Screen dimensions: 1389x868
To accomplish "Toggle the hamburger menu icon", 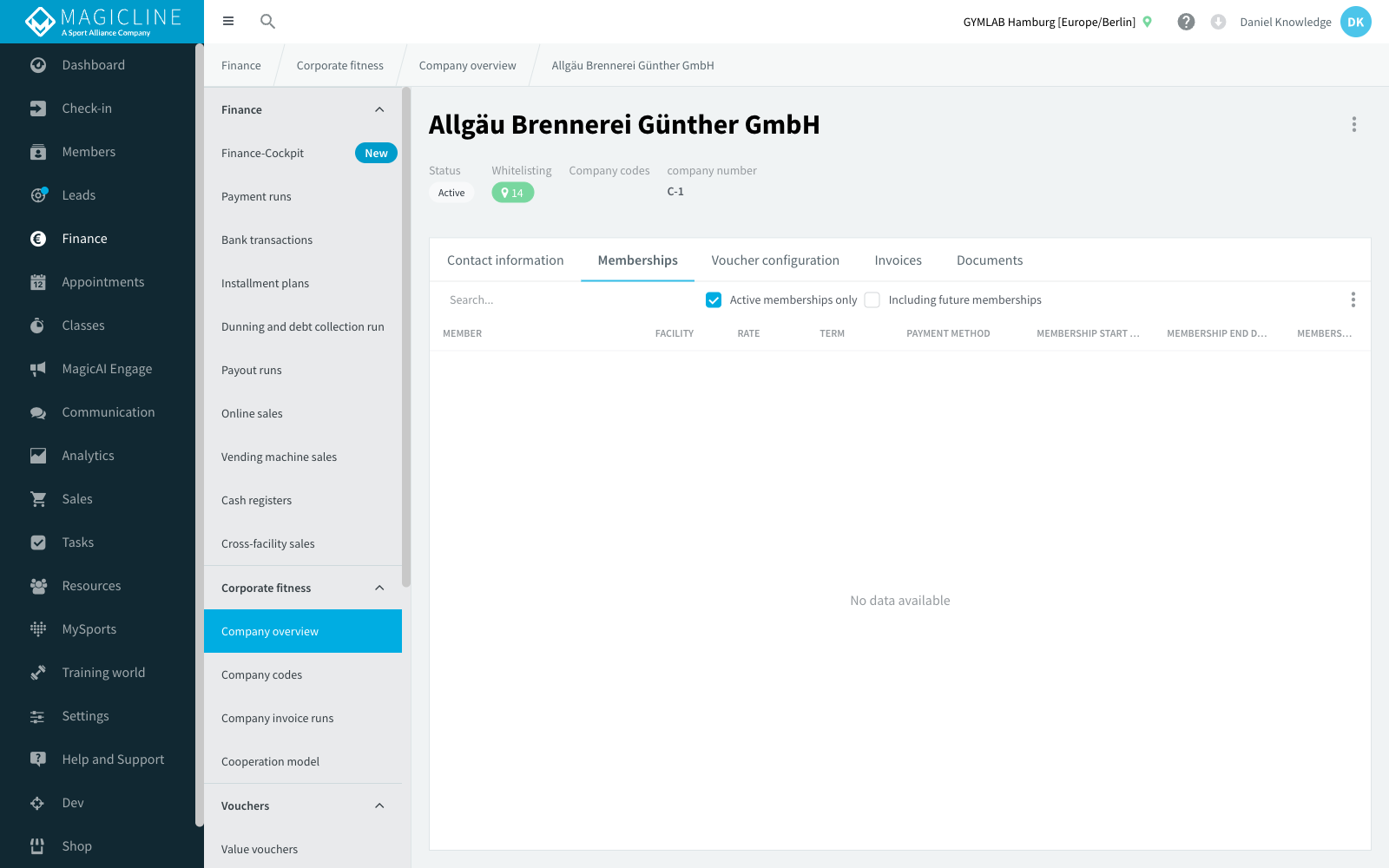I will click(228, 21).
